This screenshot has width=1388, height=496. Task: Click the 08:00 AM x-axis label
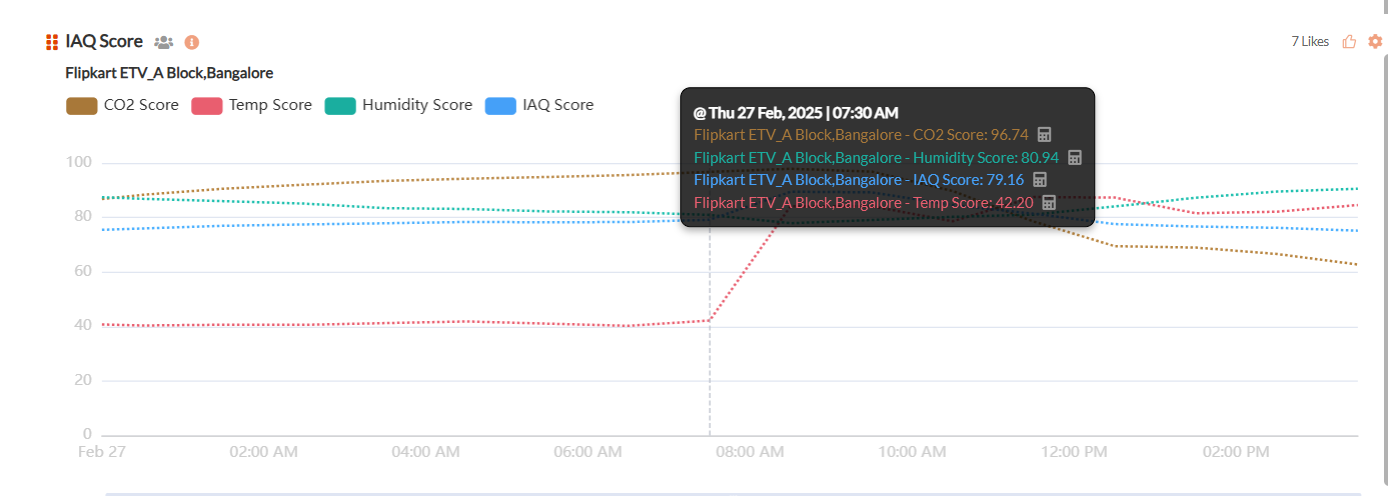[x=750, y=452]
